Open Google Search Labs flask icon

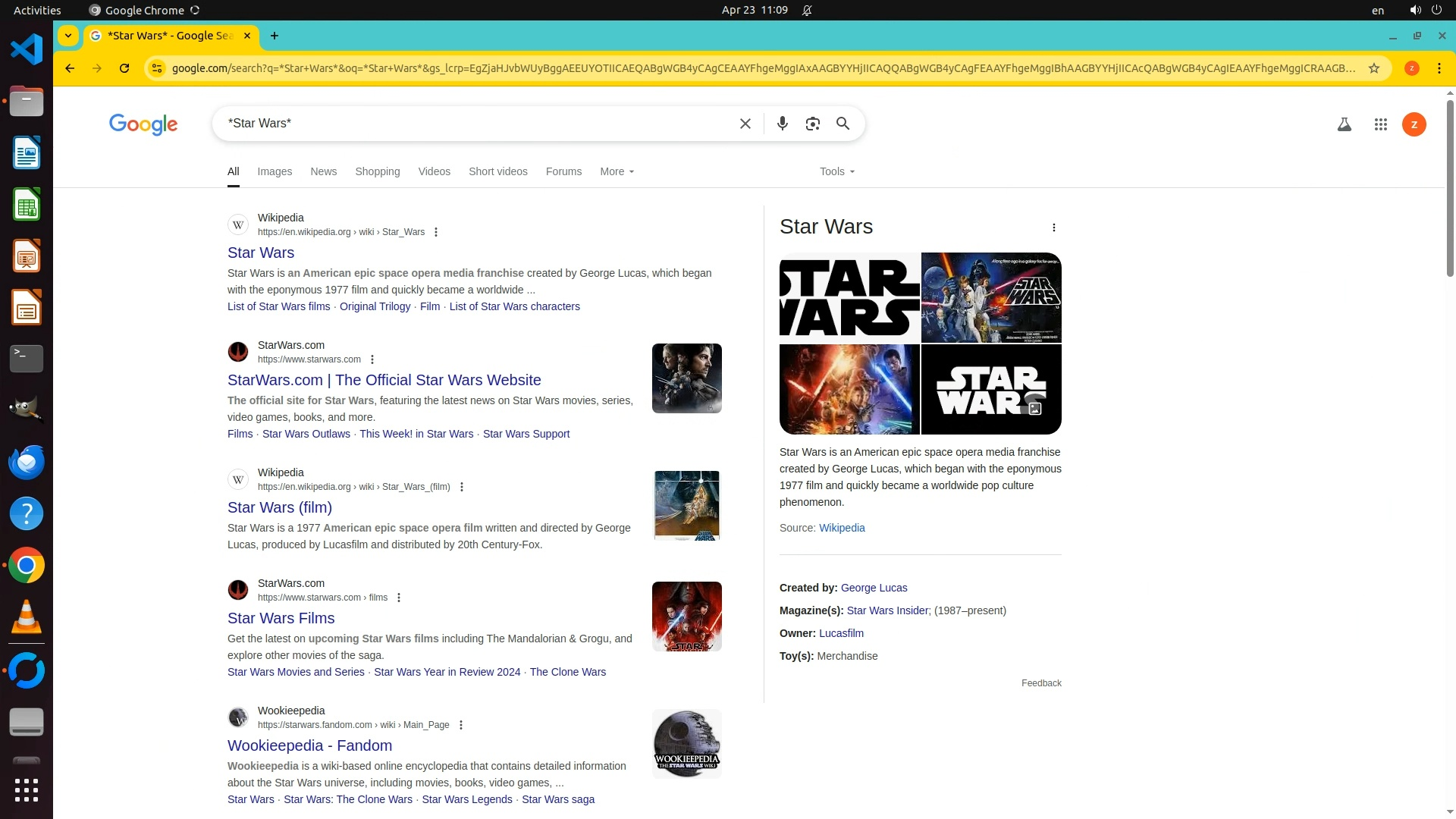pos(1344,124)
